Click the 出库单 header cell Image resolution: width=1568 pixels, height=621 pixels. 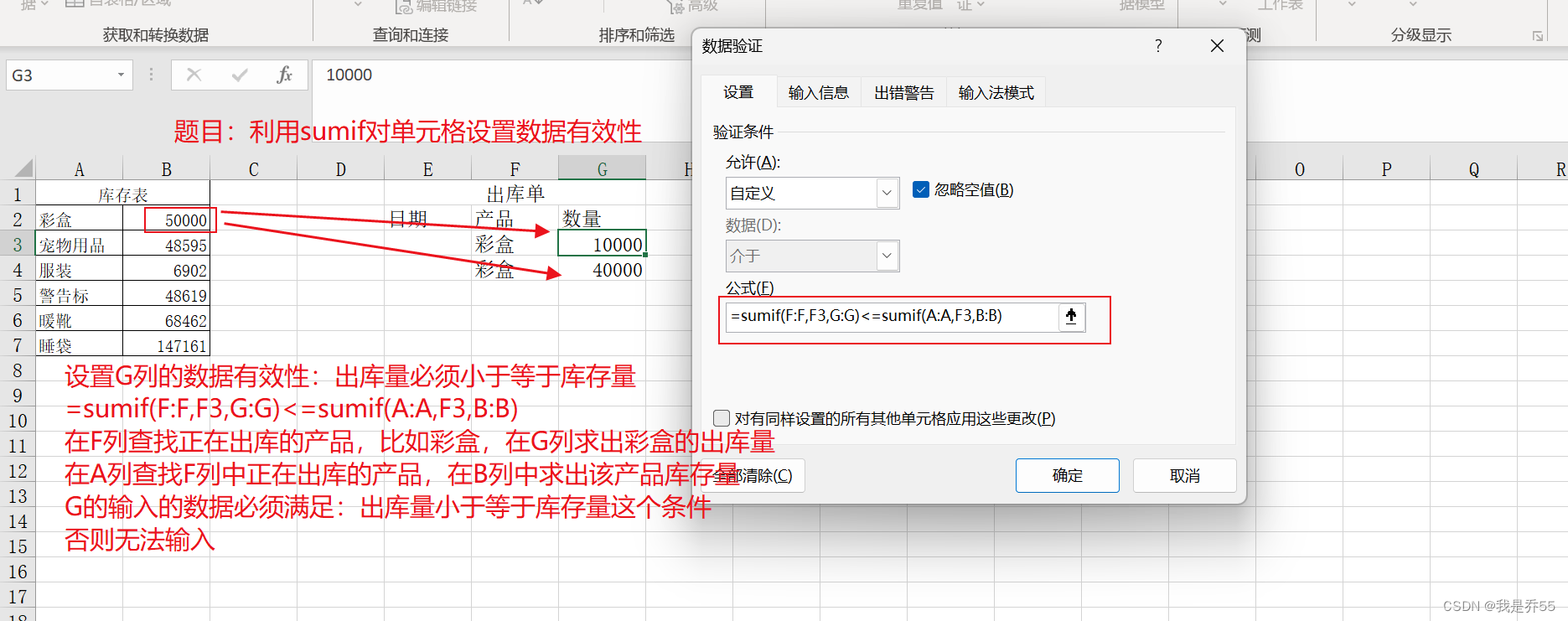click(515, 194)
